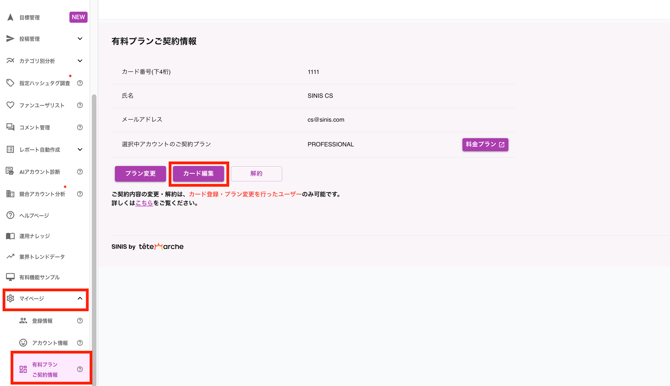Expand the カテゴリ別分析 submenu chevron
The width and height of the screenshot is (670, 386).
click(x=80, y=61)
